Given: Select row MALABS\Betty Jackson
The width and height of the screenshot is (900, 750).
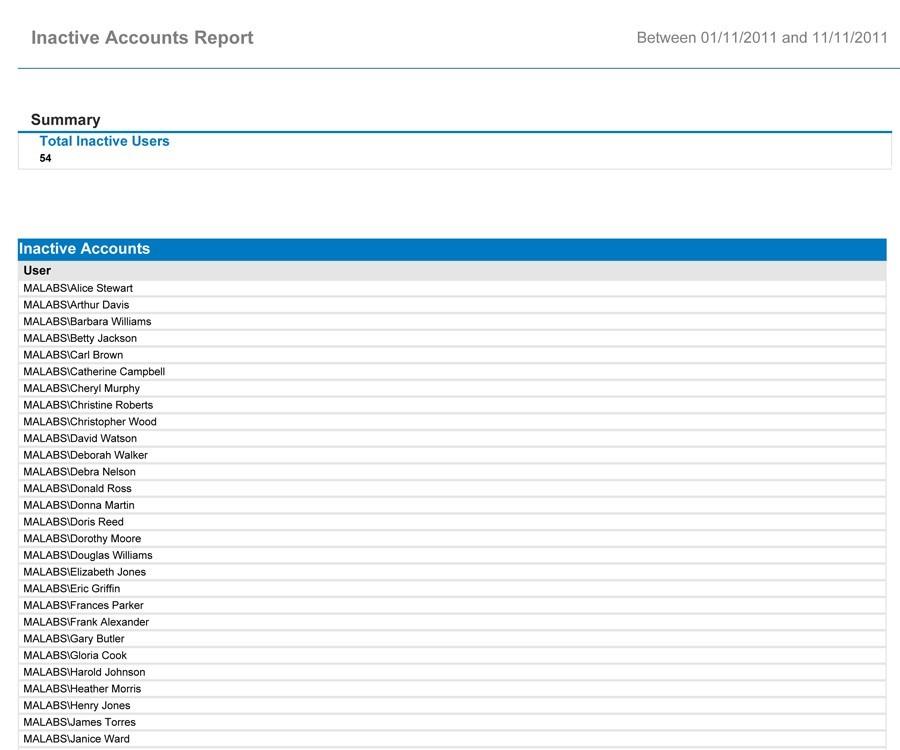Looking at the screenshot, I should click(452, 338).
